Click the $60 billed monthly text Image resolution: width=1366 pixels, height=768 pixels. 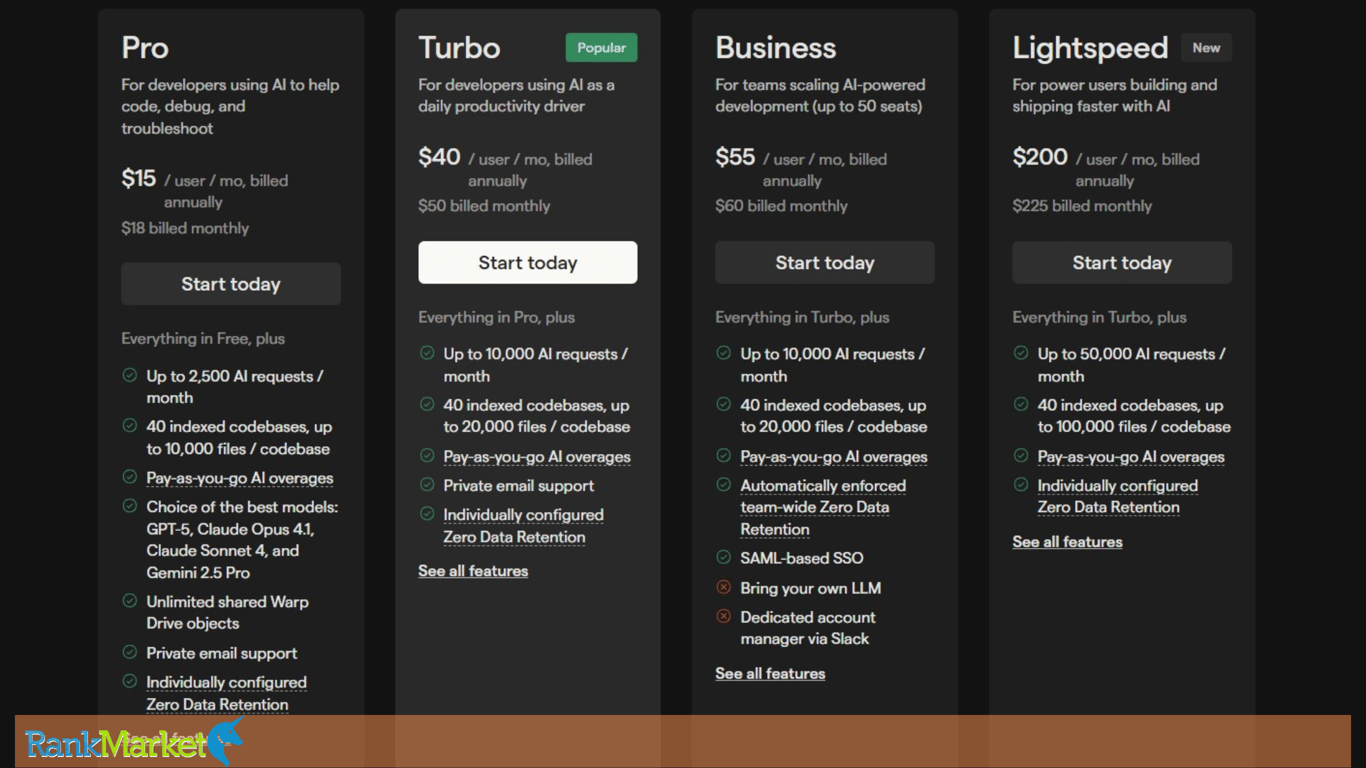[x=781, y=206]
